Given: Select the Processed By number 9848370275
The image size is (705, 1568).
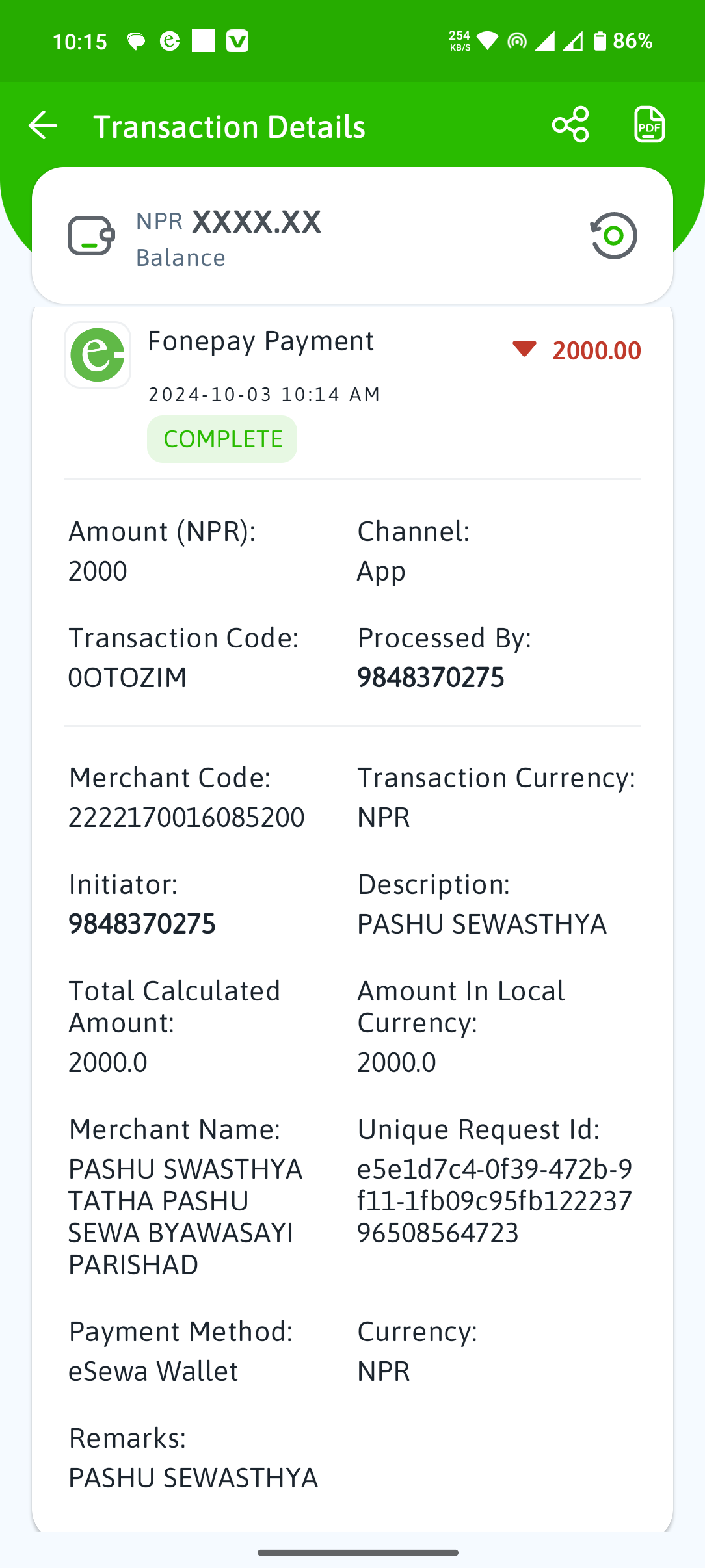Looking at the screenshot, I should pos(431,677).
